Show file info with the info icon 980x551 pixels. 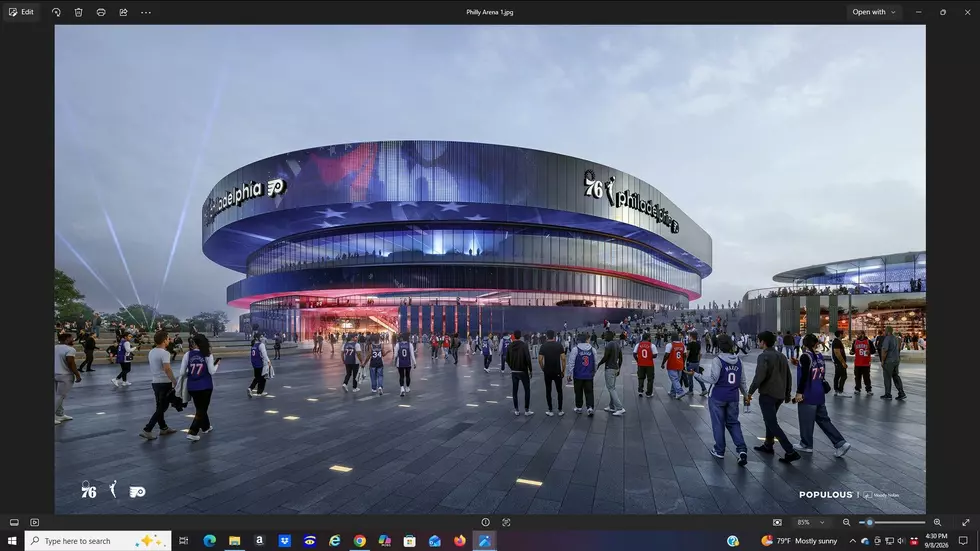point(486,522)
